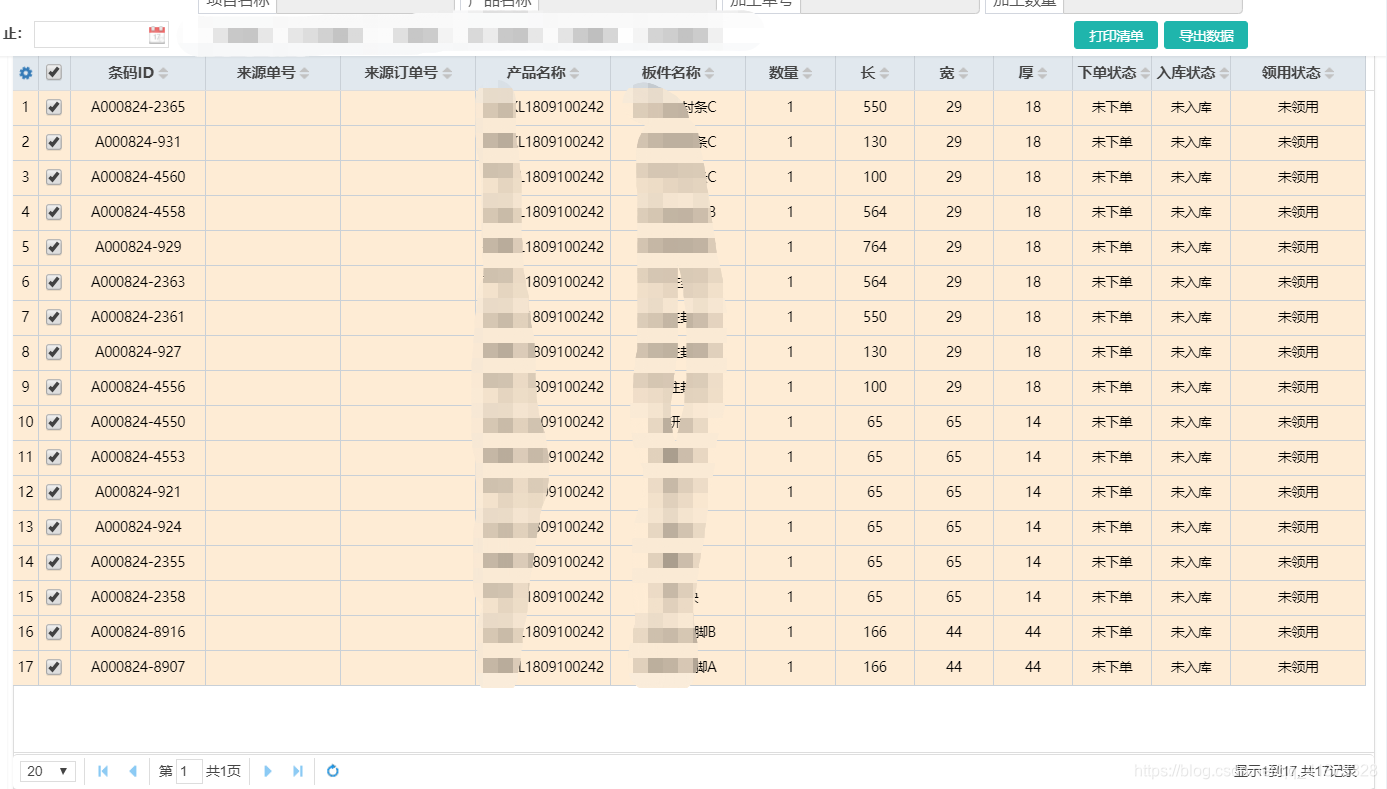The height and width of the screenshot is (789, 1387).
Task: Select cell A000824-4553
Action: [x=138, y=457]
